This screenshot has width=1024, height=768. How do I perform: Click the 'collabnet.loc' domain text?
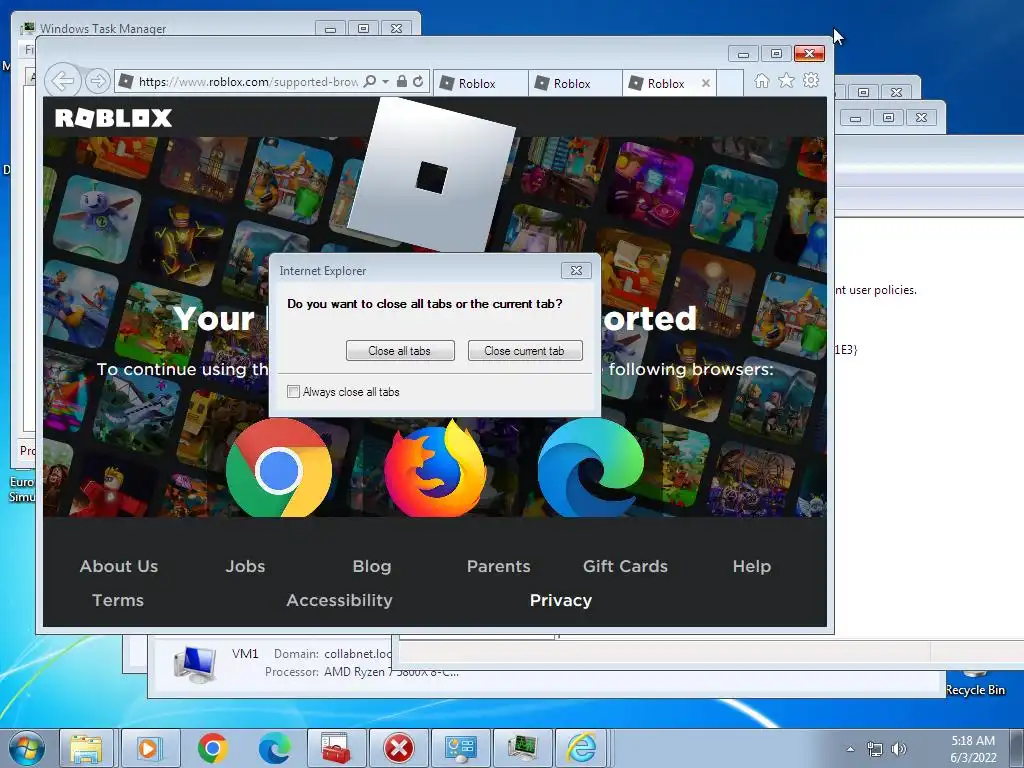point(358,654)
